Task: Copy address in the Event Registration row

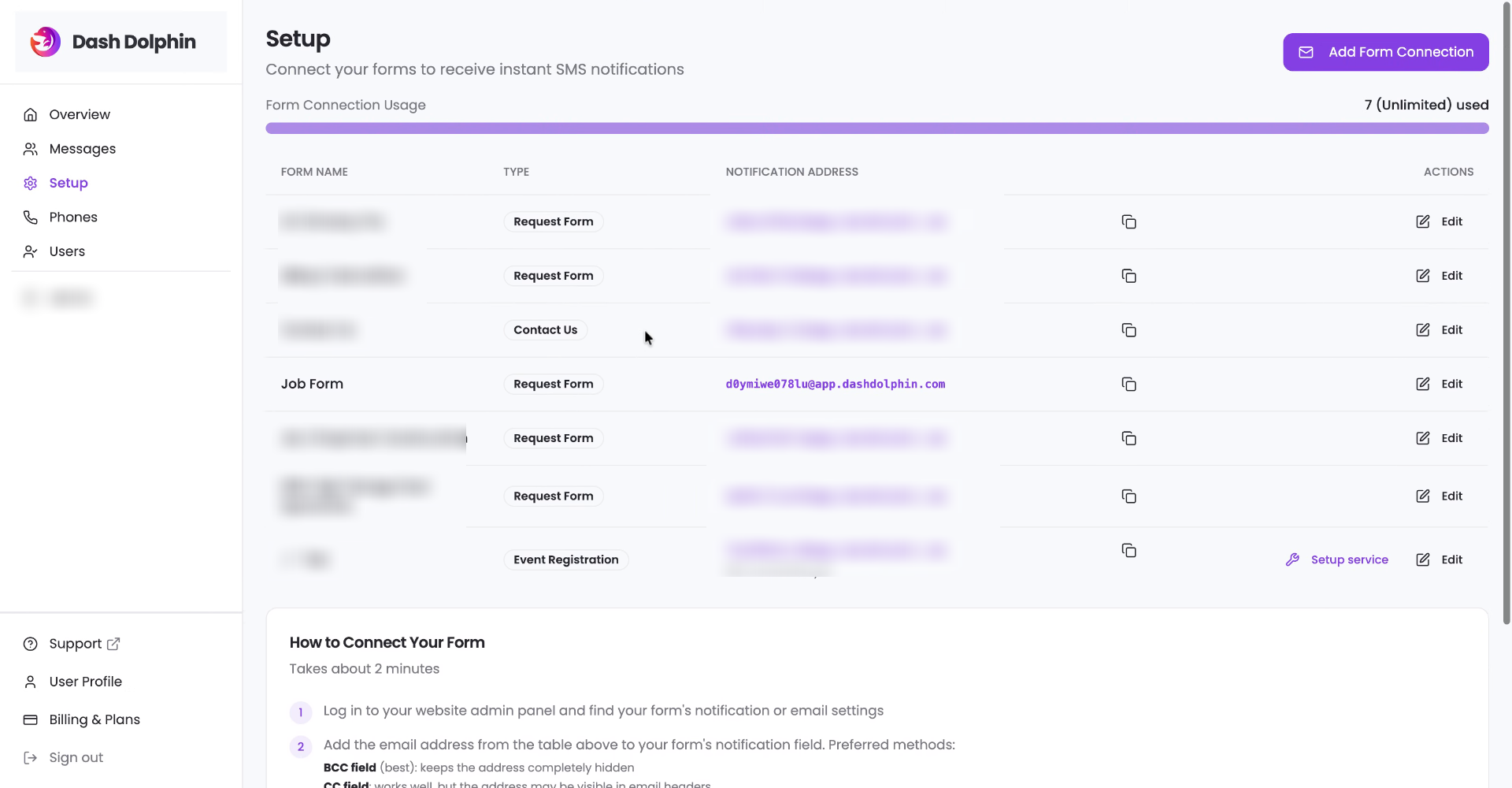Action: pos(1128,550)
